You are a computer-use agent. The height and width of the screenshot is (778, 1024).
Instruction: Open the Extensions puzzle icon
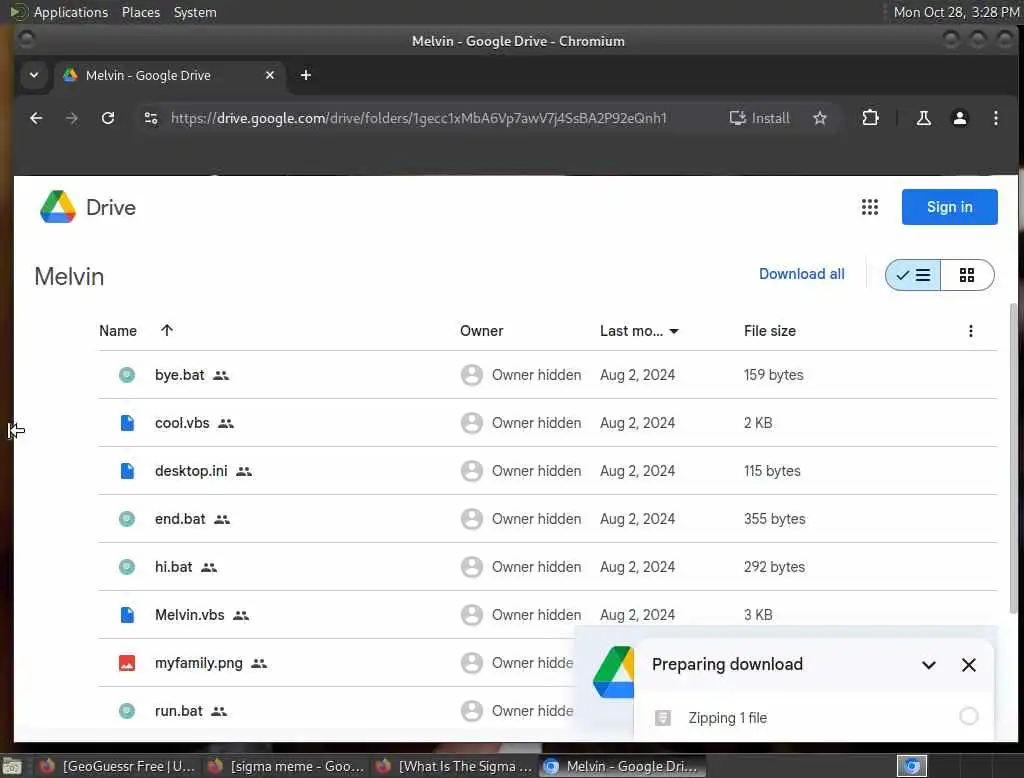pos(870,118)
